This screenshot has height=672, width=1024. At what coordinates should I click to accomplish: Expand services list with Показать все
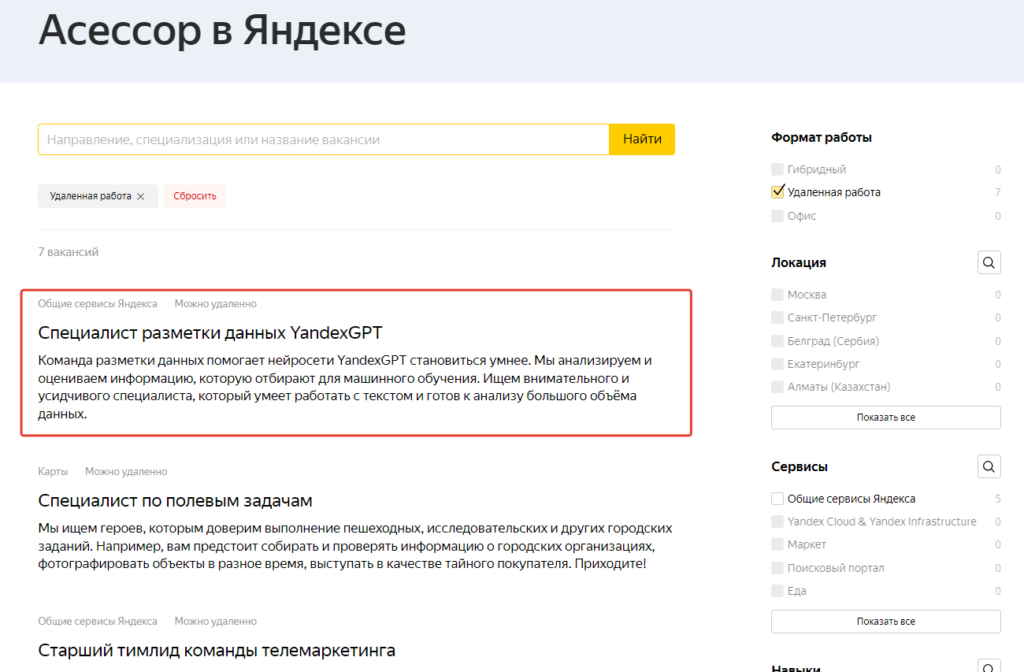tap(886, 621)
